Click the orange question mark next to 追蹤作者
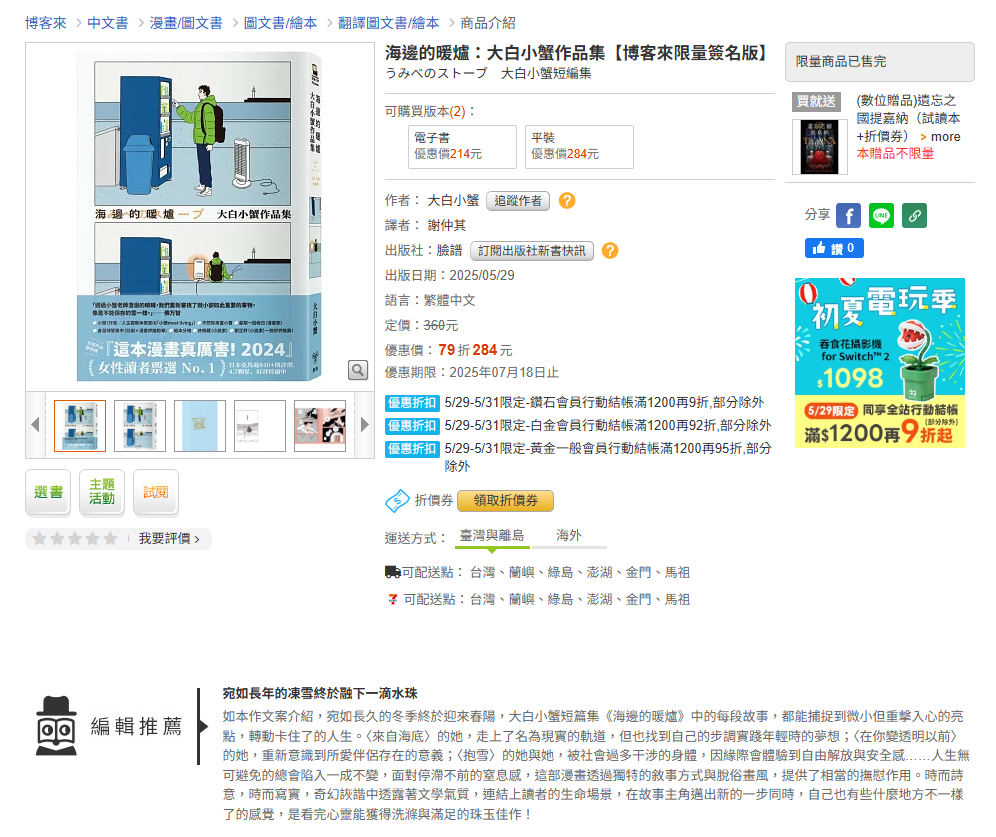This screenshot has width=996, height=837. 567,201
